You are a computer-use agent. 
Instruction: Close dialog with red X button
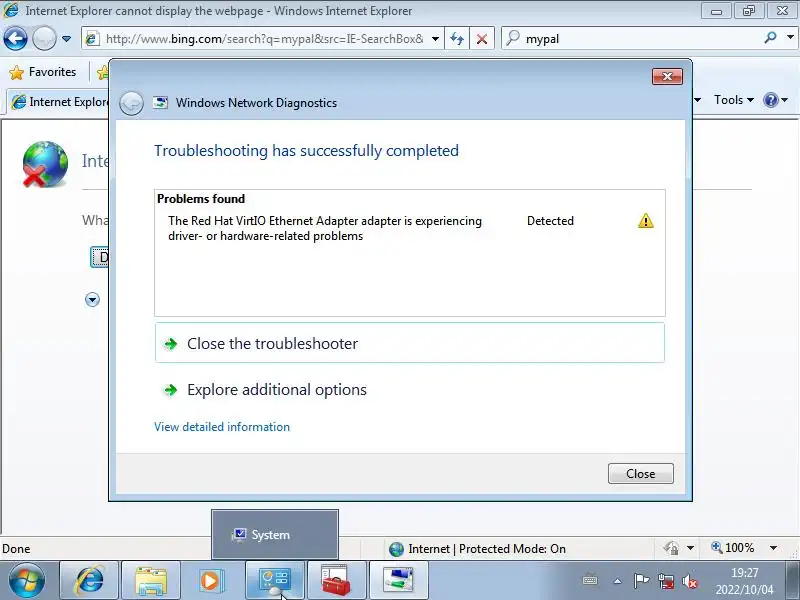[x=667, y=77]
